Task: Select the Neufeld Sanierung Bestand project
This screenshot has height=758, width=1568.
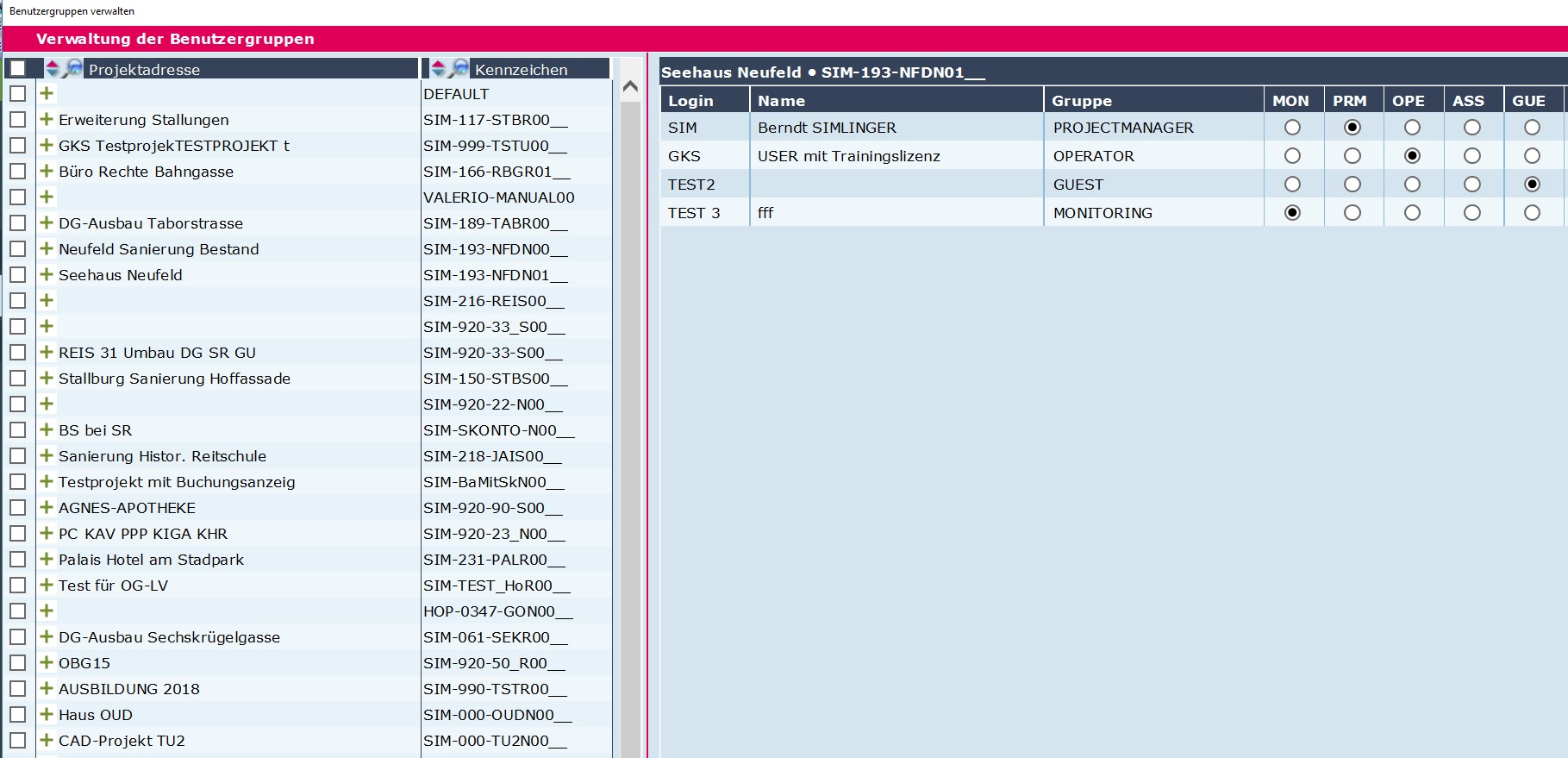Action: pyautogui.click(x=159, y=249)
